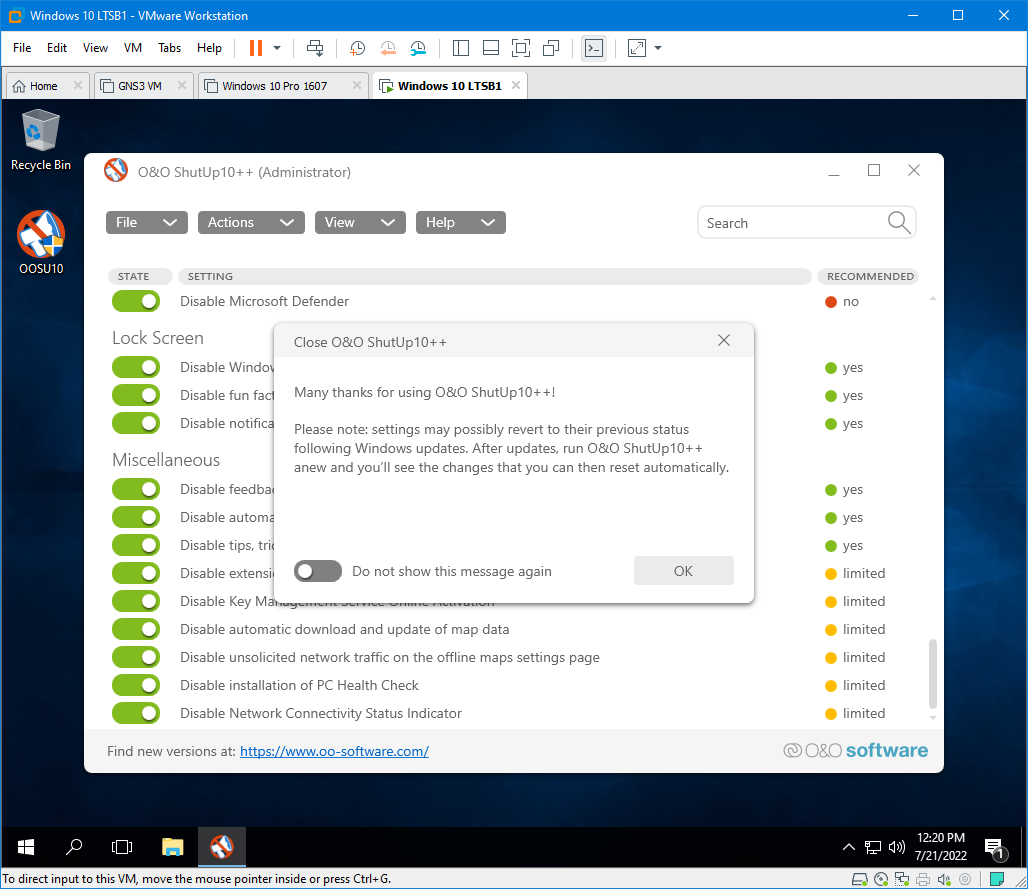
Task: Open the Windows Start menu
Action: point(26,847)
